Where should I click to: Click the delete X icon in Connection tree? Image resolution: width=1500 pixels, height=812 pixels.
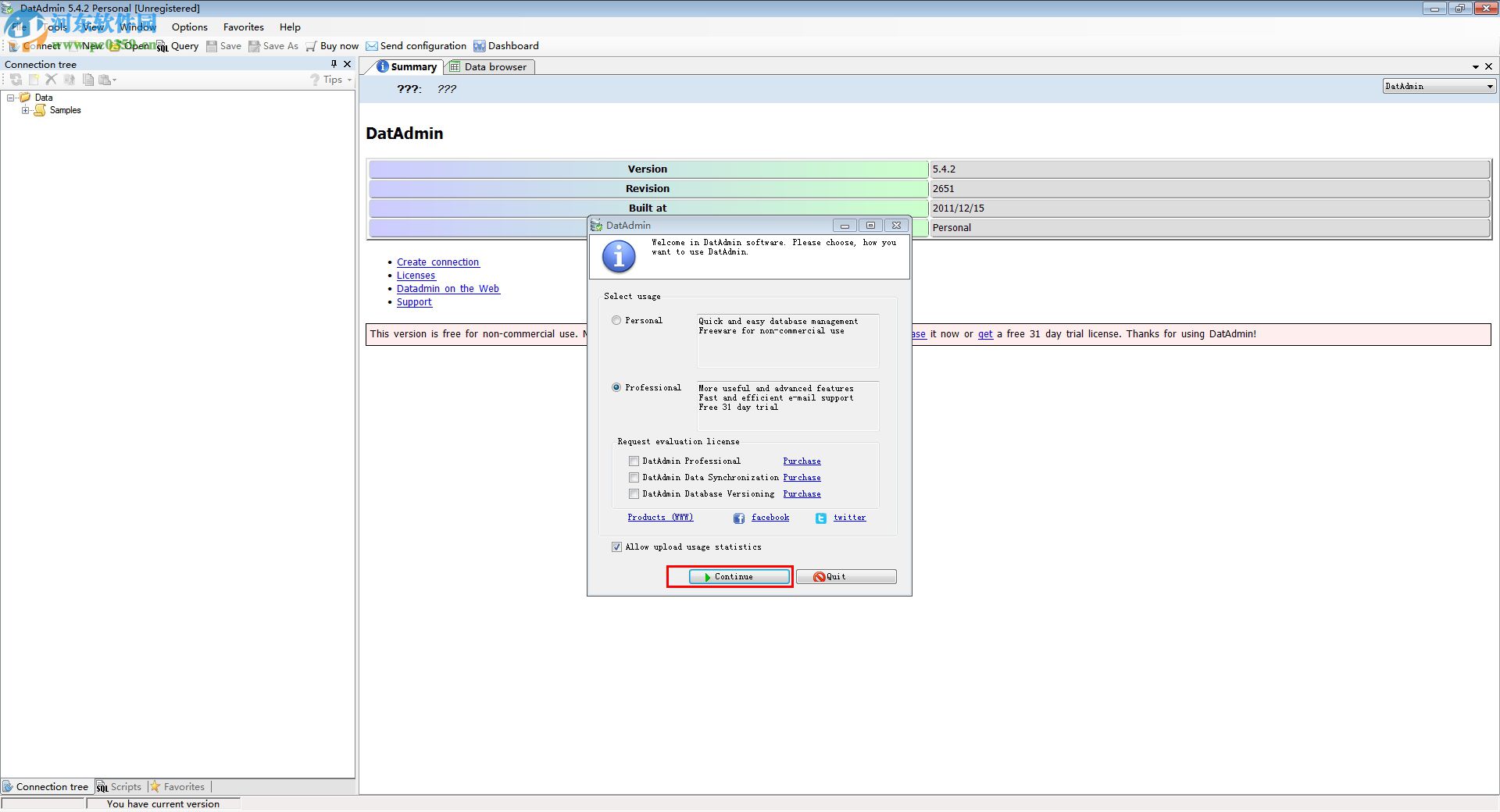(x=52, y=80)
